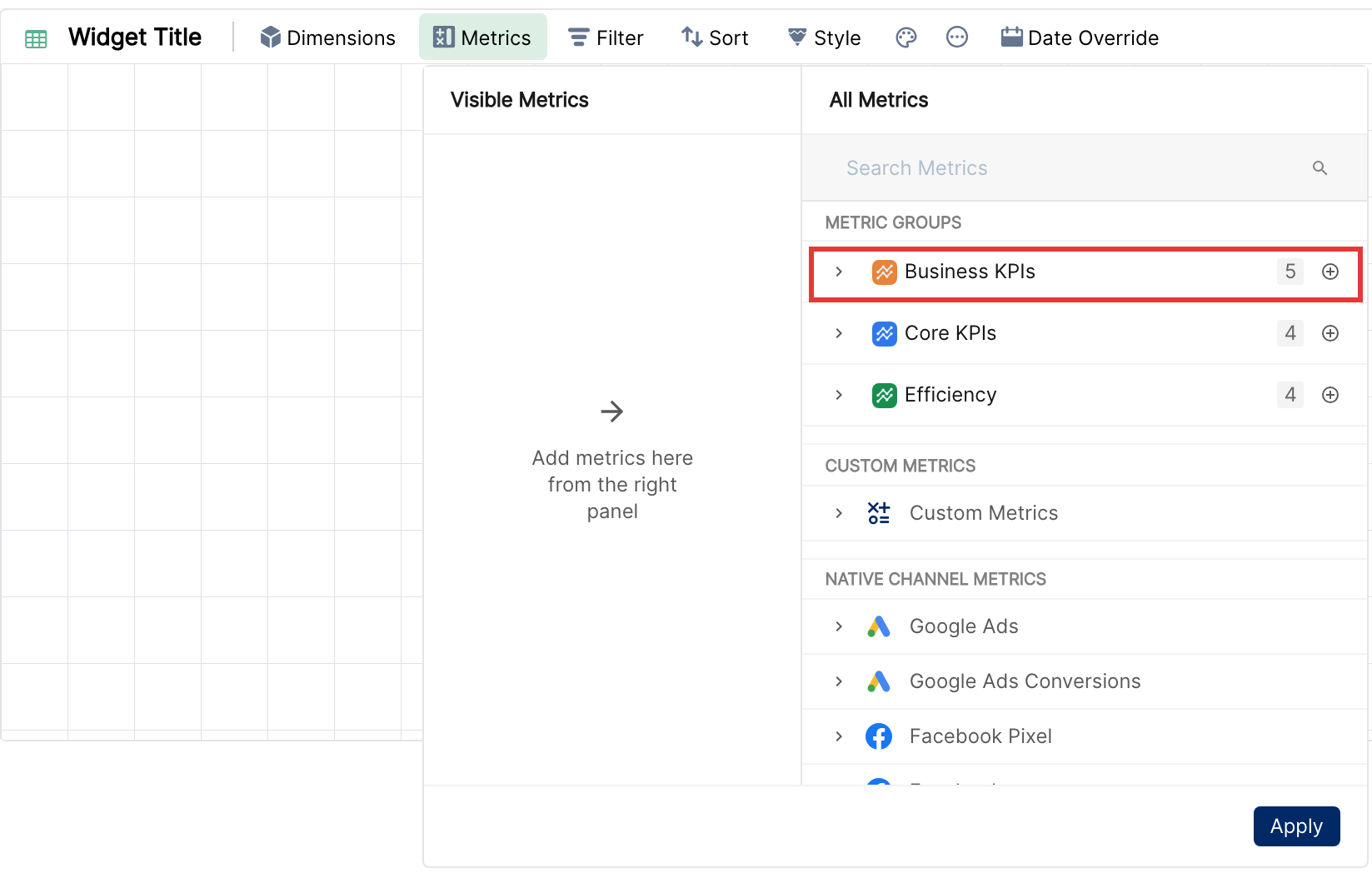Select the Google Ads Conversions label
The height and width of the screenshot is (873, 1372).
pyautogui.click(x=1025, y=681)
